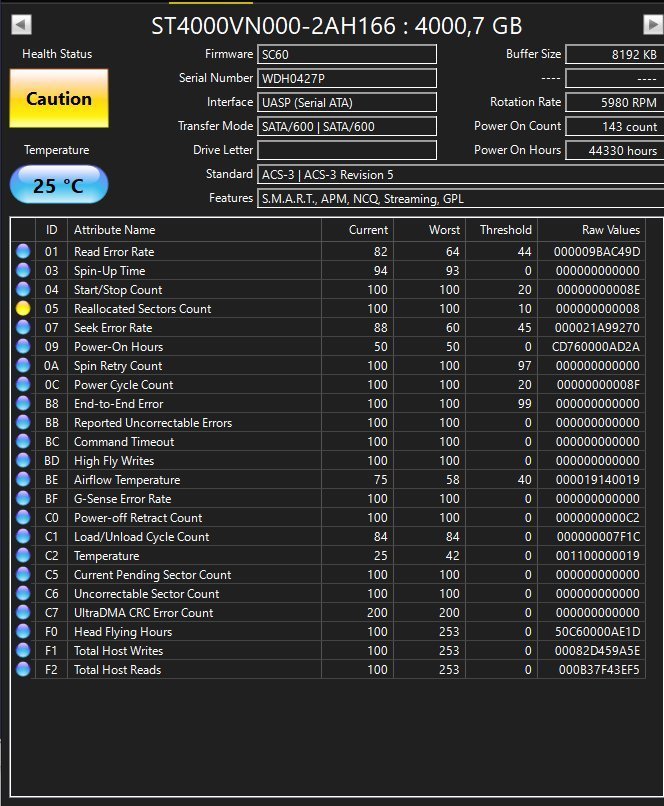Image resolution: width=664 pixels, height=806 pixels.
Task: Click the blue status dot for Read Error Rate
Action: pyautogui.click(x=23, y=252)
